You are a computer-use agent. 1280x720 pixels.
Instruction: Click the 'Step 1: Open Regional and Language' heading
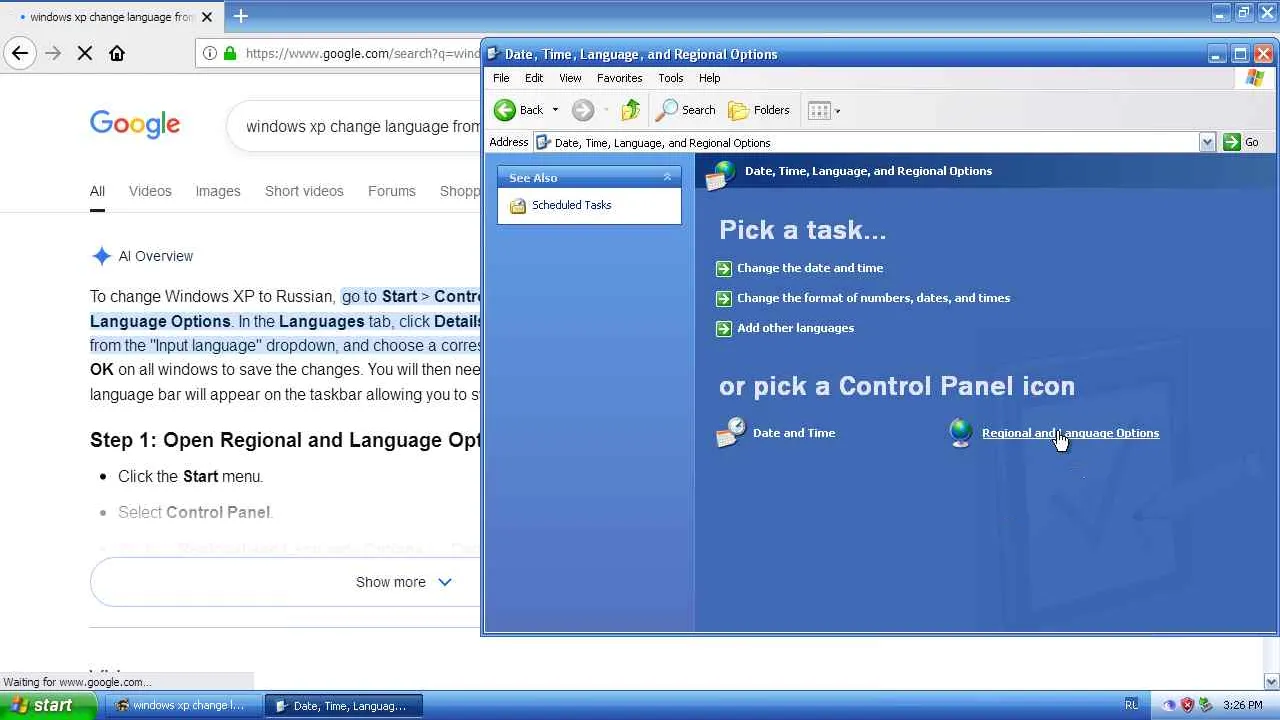[286, 440]
